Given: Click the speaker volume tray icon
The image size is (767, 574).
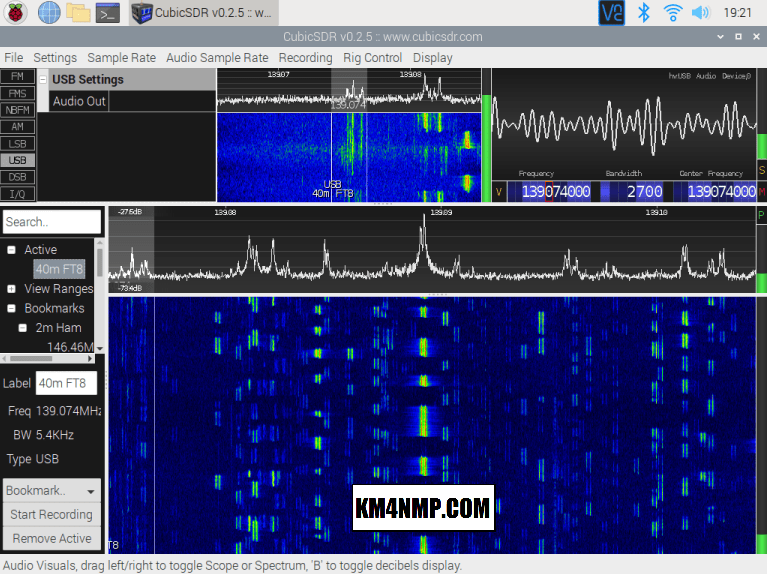Looking at the screenshot, I should pyautogui.click(x=700, y=13).
